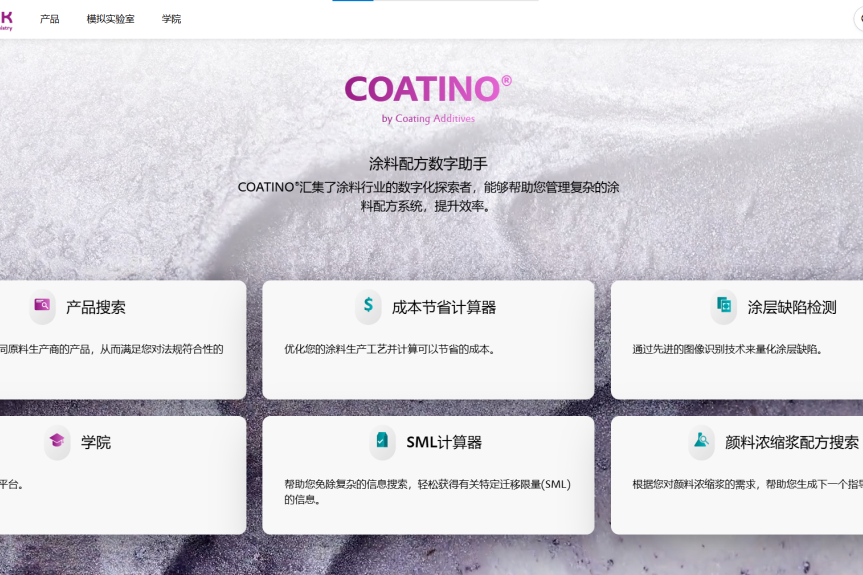Image resolution: width=863 pixels, height=575 pixels.
Task: Click the dollar sign cost calculator icon
Action: click(x=368, y=305)
